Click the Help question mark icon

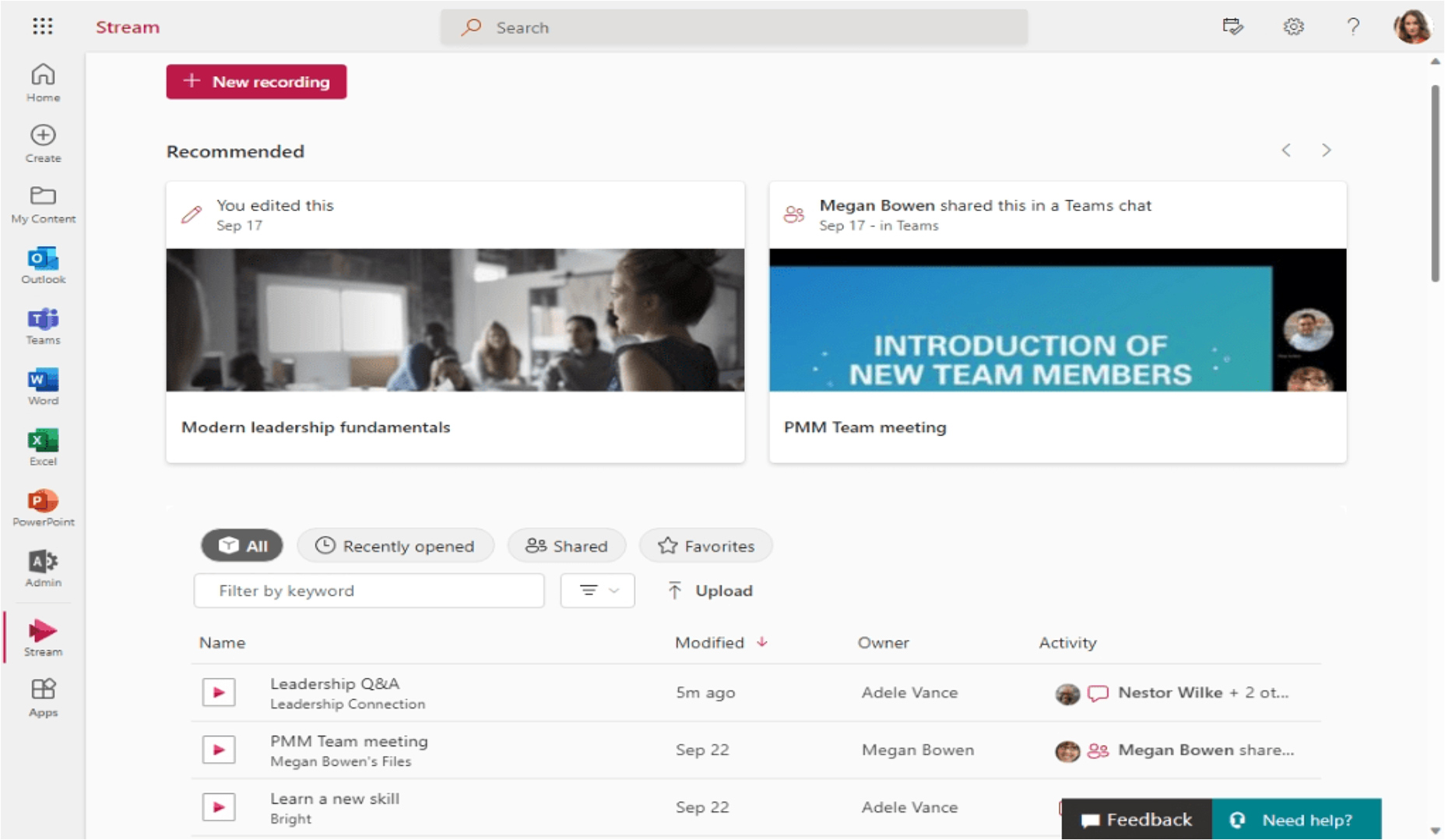(1353, 26)
